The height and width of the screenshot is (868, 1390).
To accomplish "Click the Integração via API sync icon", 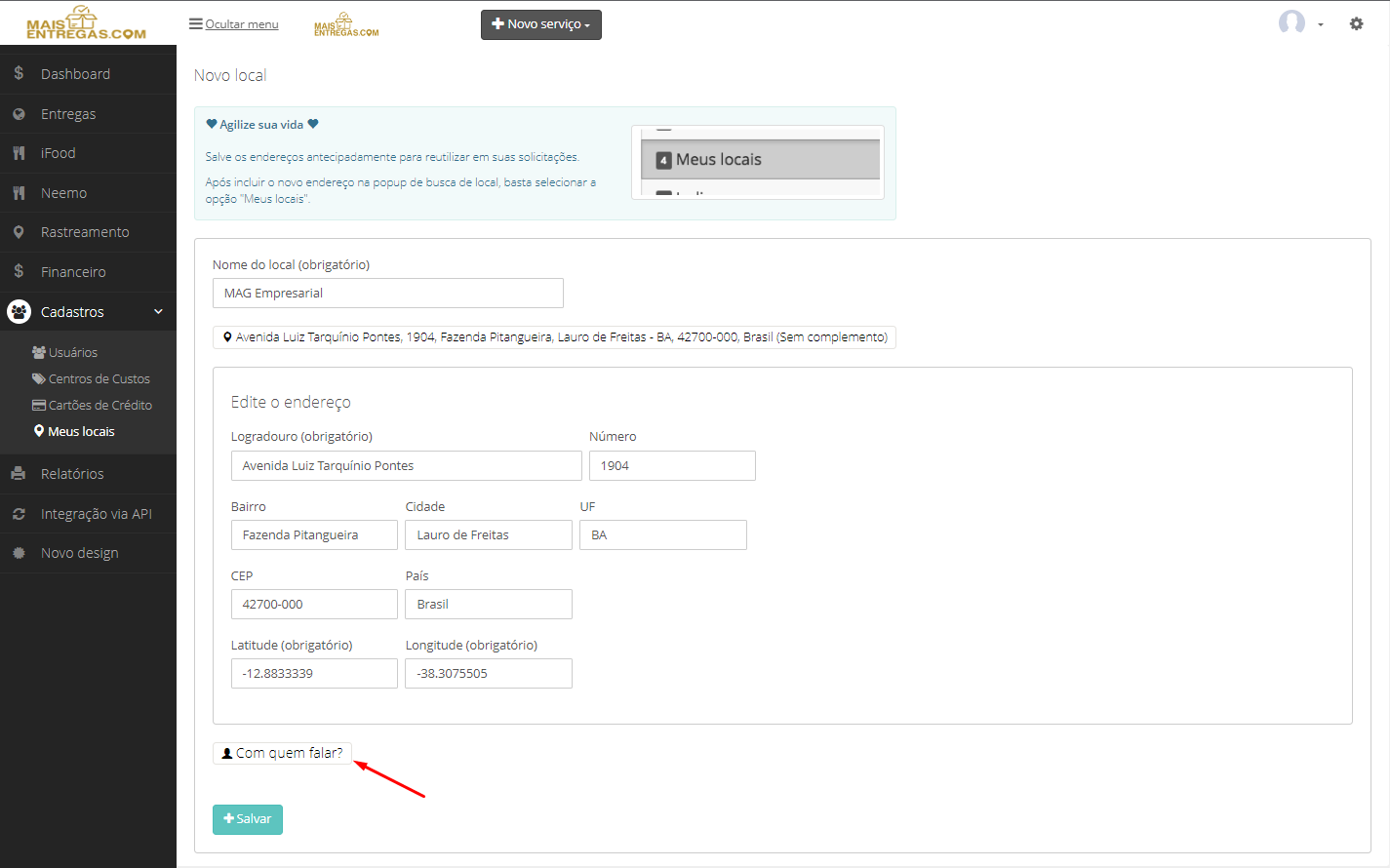I will (x=19, y=514).
